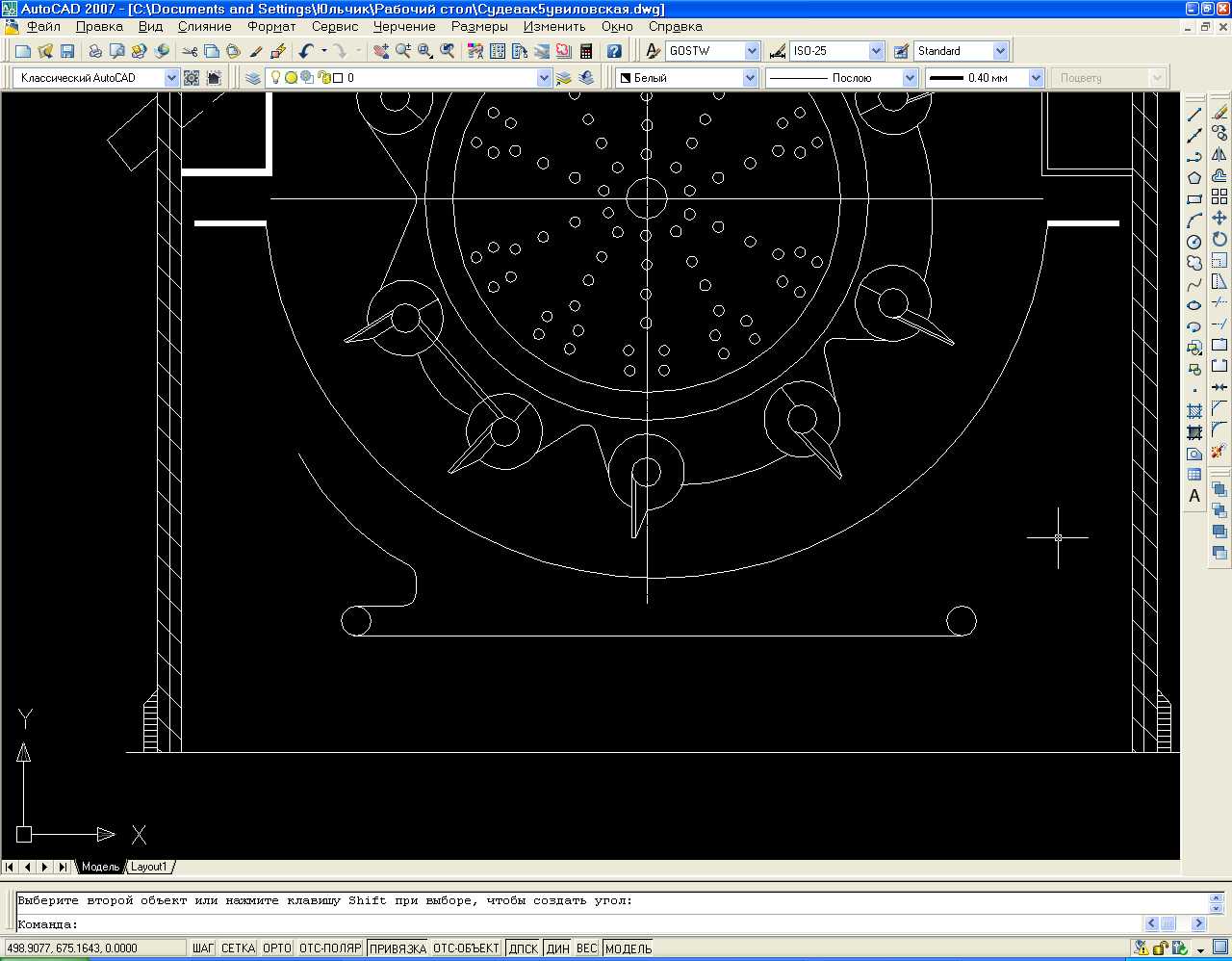Open the Черчение menu

pyautogui.click(x=404, y=27)
